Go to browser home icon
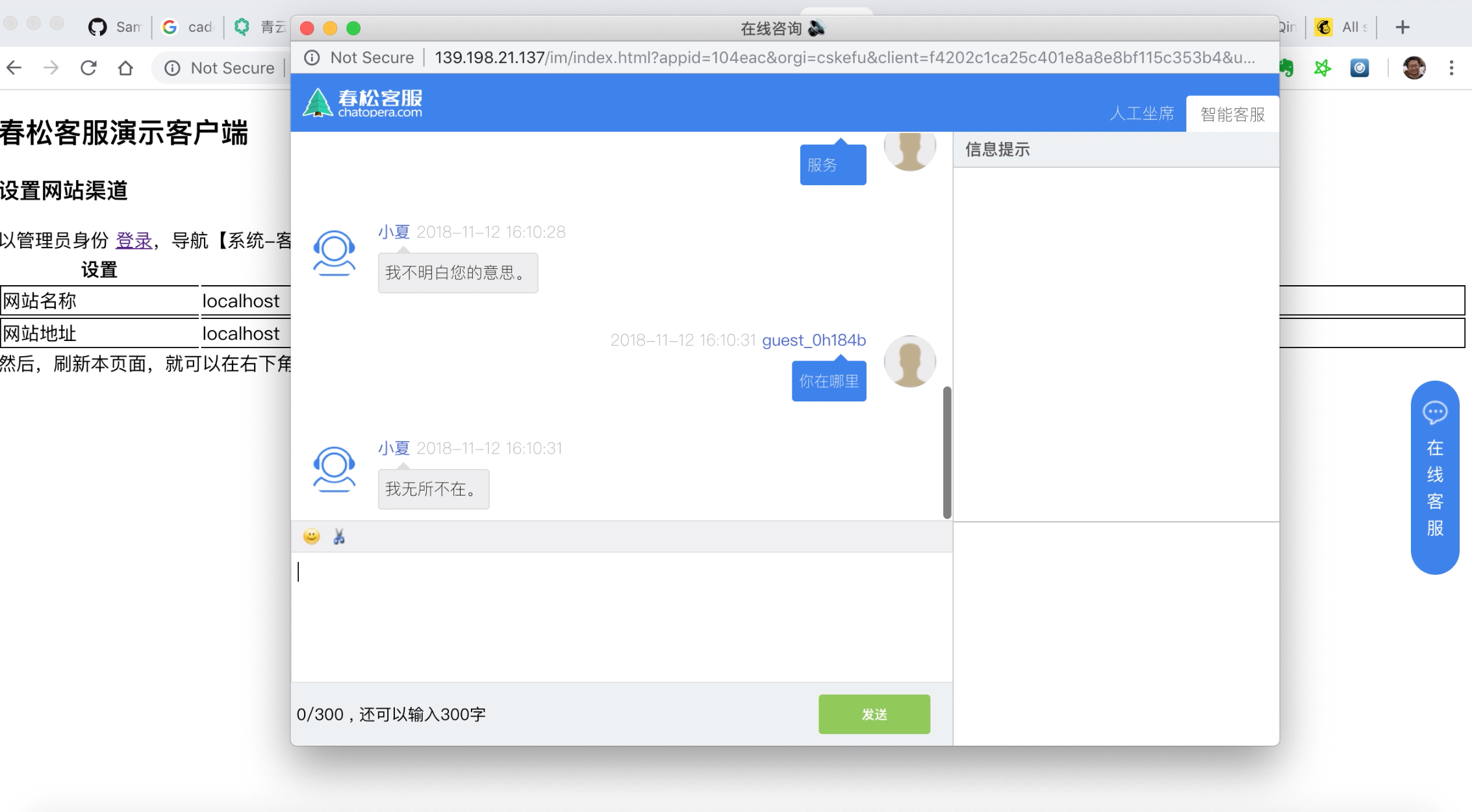Screen dimensions: 1472x812 pyautogui.click(x=125, y=68)
